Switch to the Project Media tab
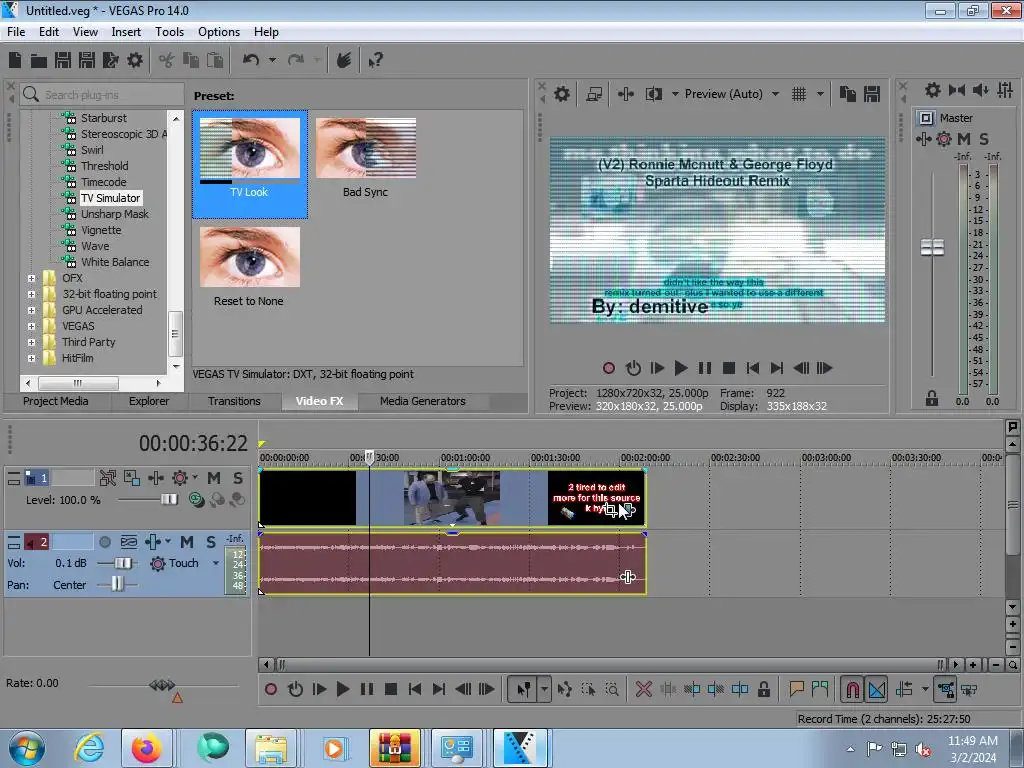Viewport: 1024px width, 768px height. (56, 401)
